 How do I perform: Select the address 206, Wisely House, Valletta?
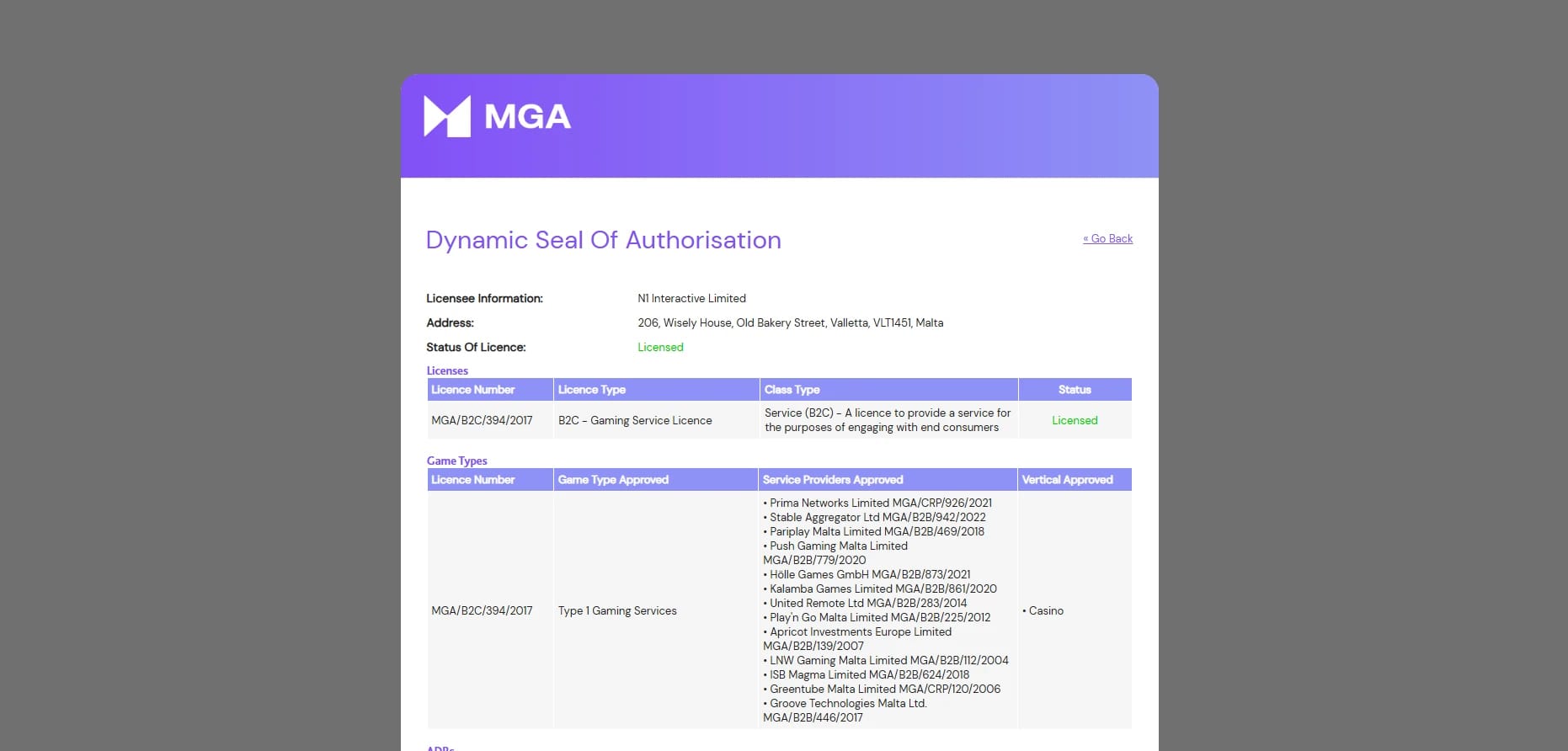(x=790, y=322)
